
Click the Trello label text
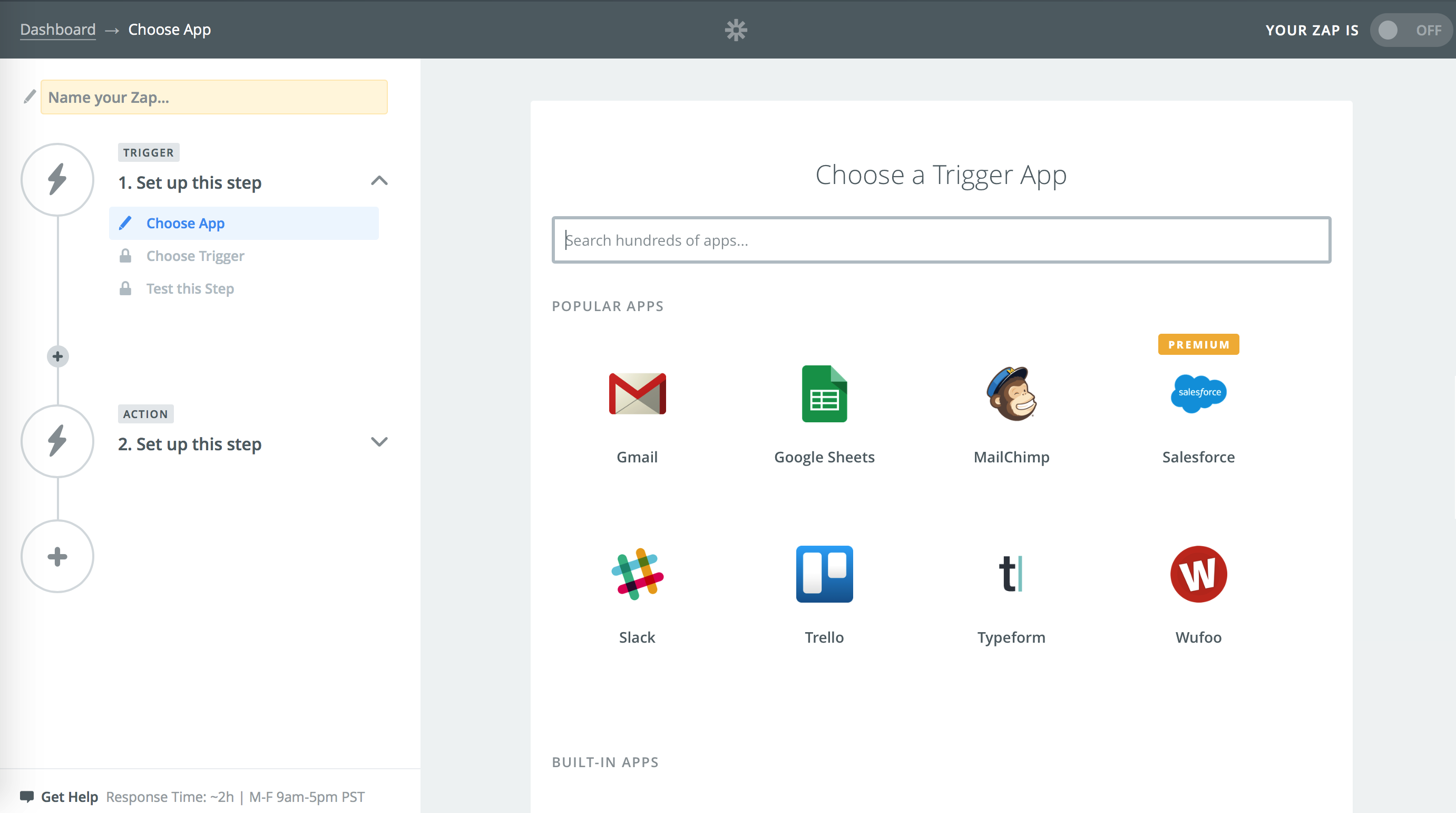(x=824, y=637)
